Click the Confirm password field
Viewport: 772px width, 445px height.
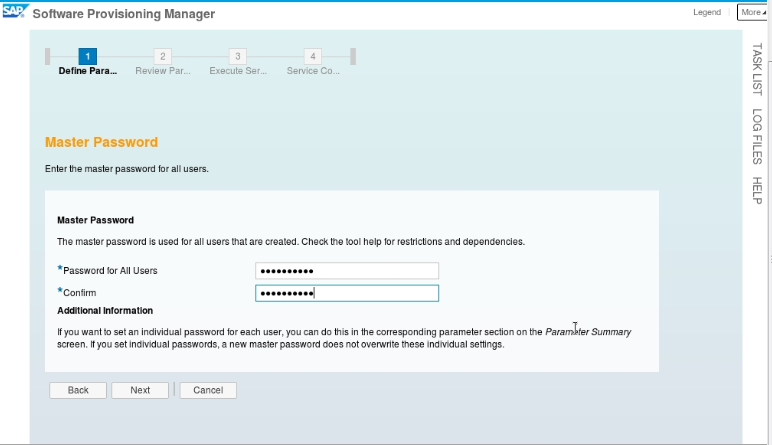click(347, 293)
